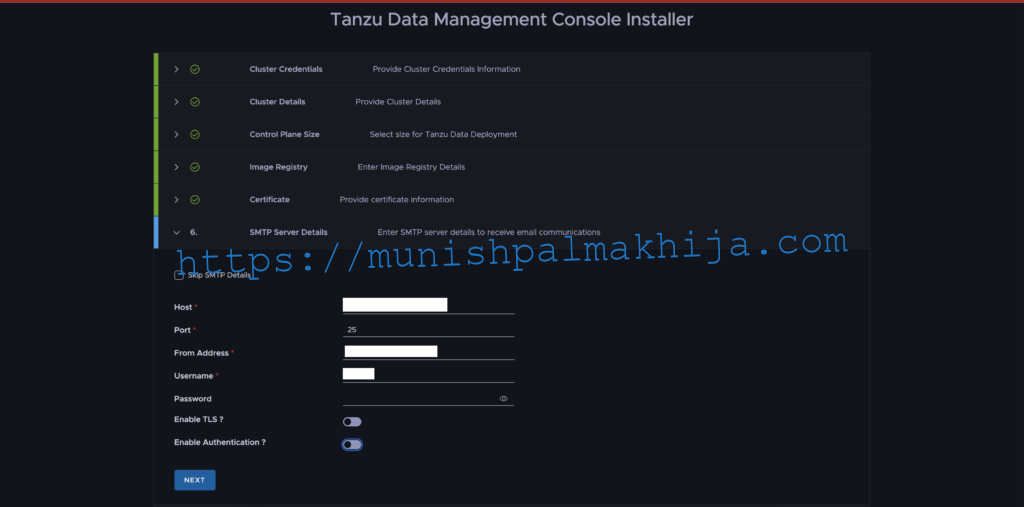Click 'Provide Cluster Credentials Information' description

(447, 69)
